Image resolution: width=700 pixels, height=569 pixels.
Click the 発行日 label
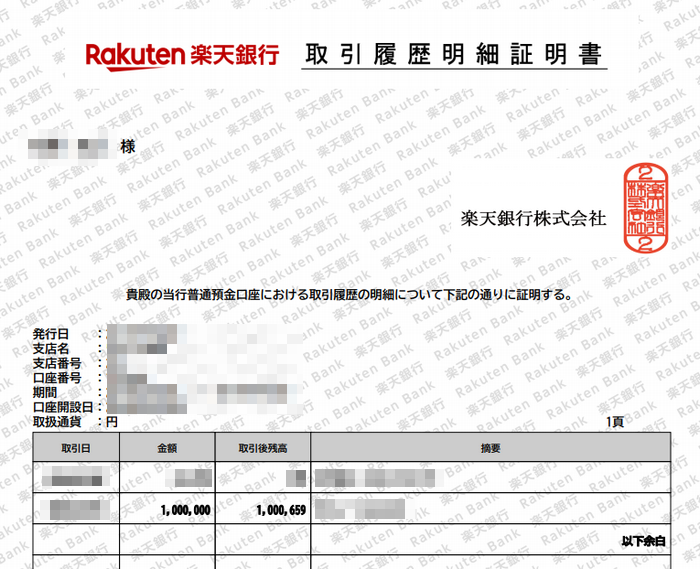51,334
